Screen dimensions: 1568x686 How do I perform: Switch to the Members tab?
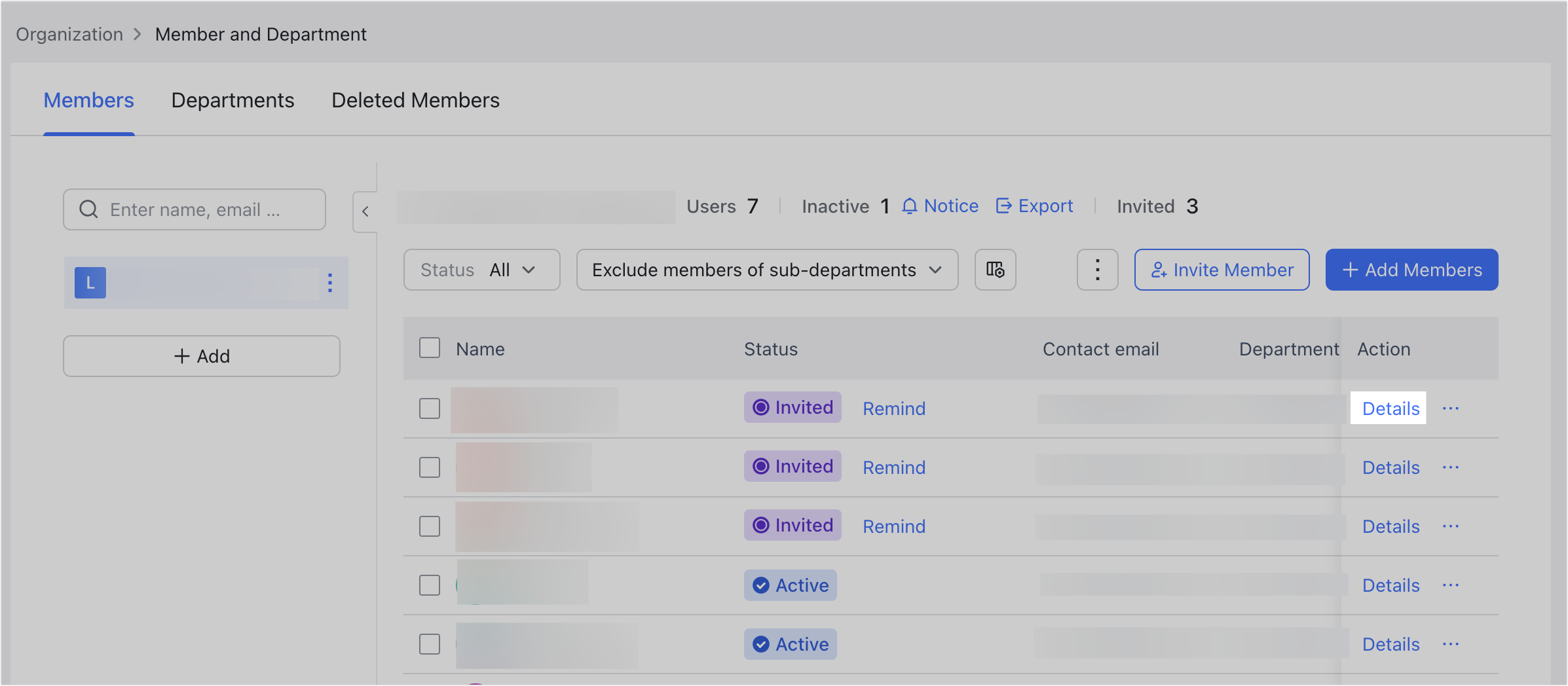pyautogui.click(x=89, y=100)
